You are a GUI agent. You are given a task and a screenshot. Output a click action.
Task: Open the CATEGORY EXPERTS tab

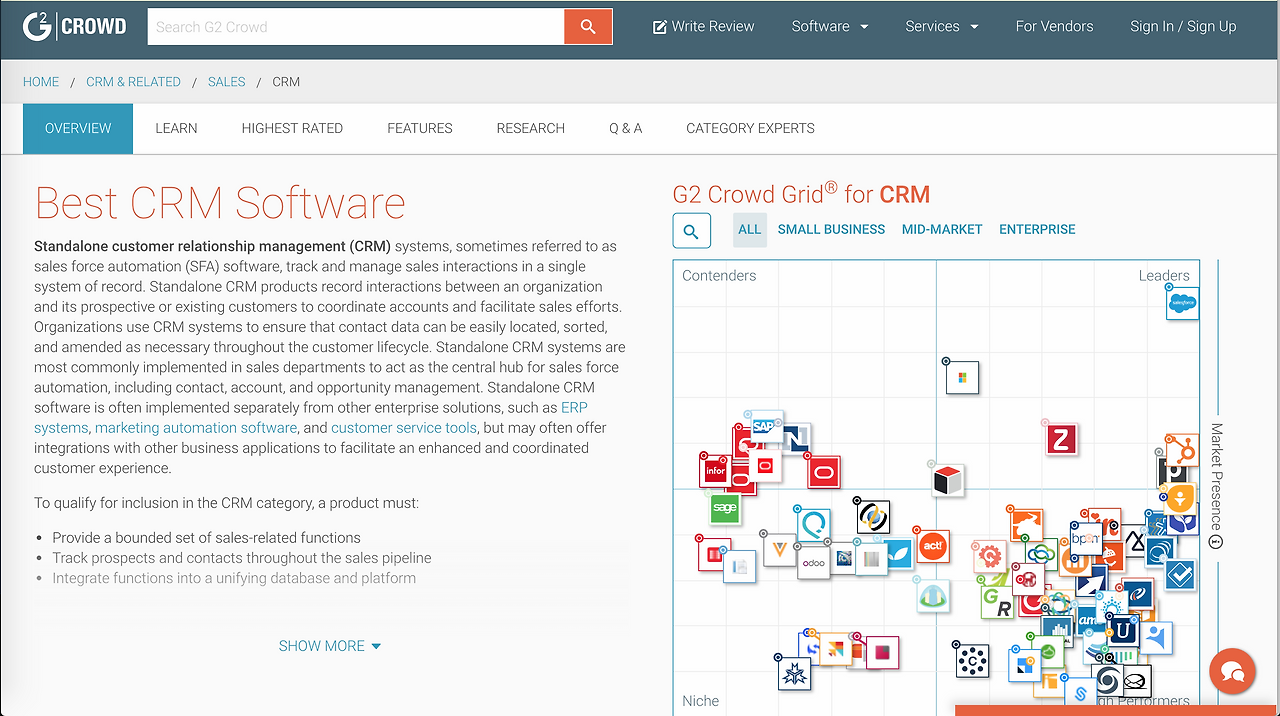point(750,128)
